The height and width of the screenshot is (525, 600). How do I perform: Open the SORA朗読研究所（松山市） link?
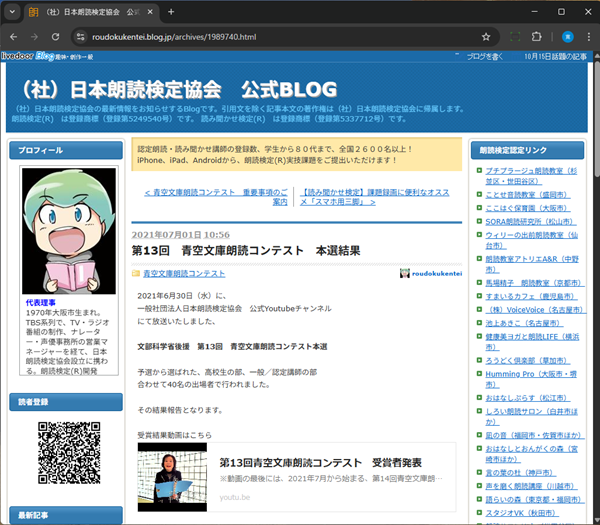pyautogui.click(x=528, y=221)
